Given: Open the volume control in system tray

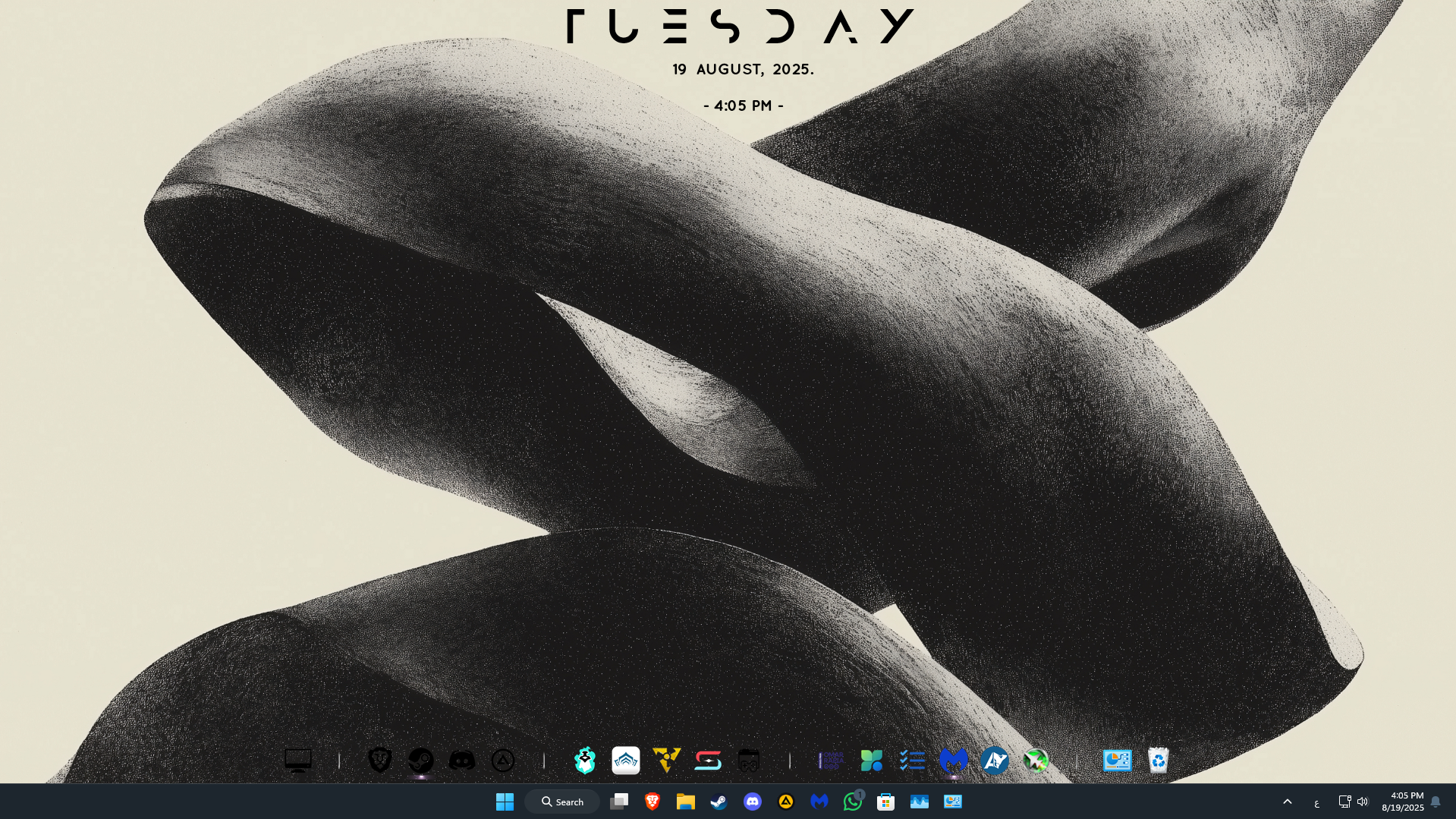Looking at the screenshot, I should 1363,802.
